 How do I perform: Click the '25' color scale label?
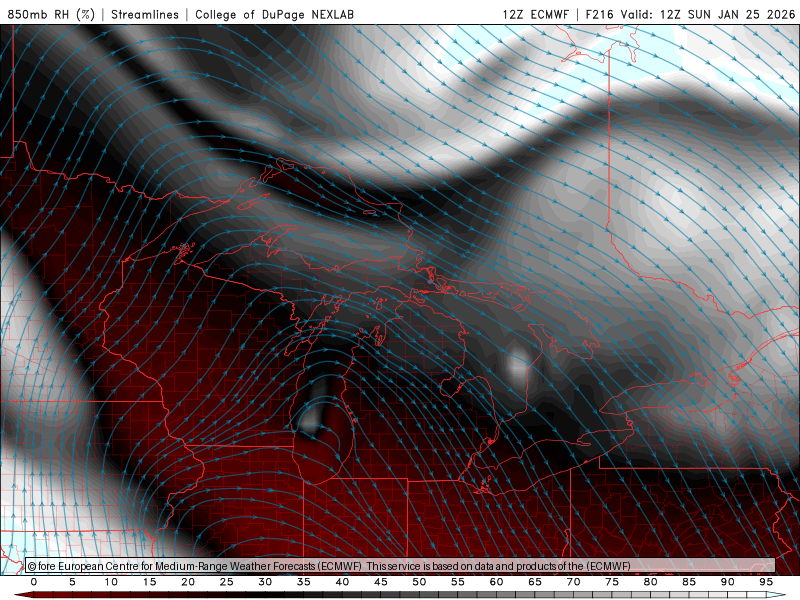point(227,582)
